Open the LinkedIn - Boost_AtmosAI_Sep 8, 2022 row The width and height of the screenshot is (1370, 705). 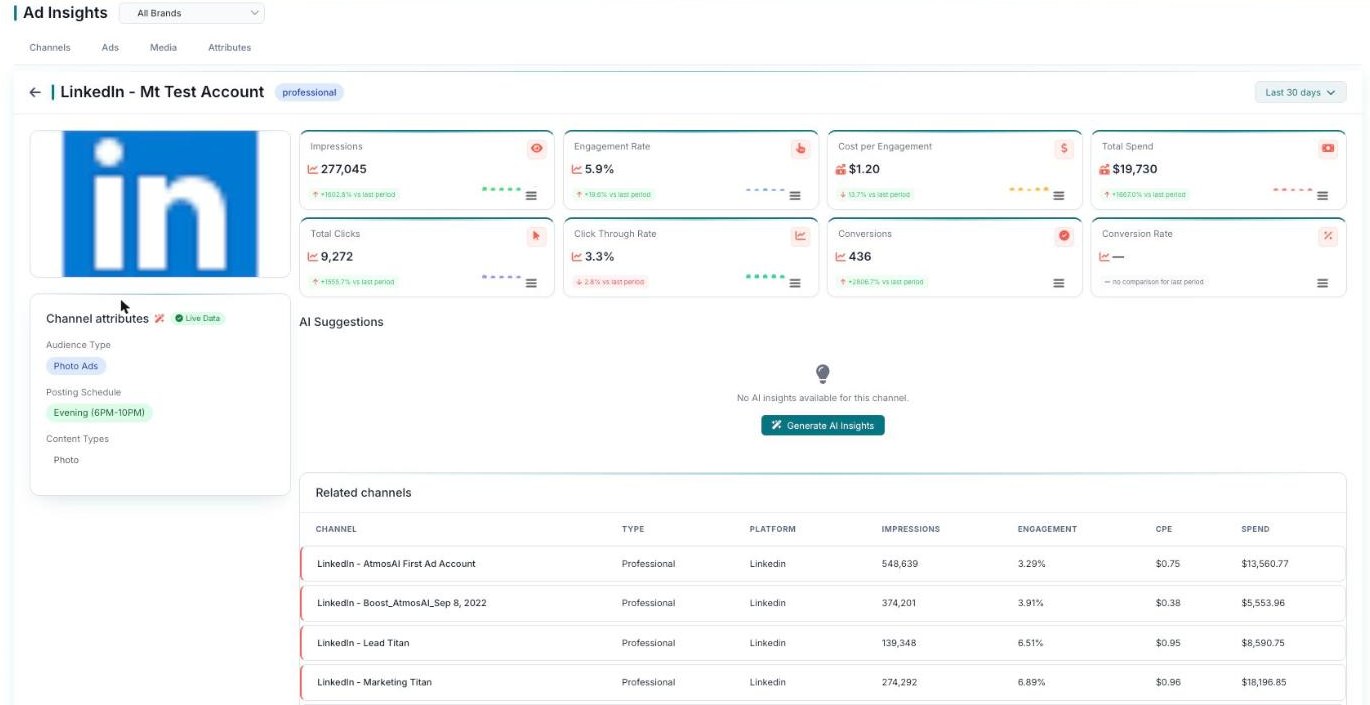[x=823, y=603]
